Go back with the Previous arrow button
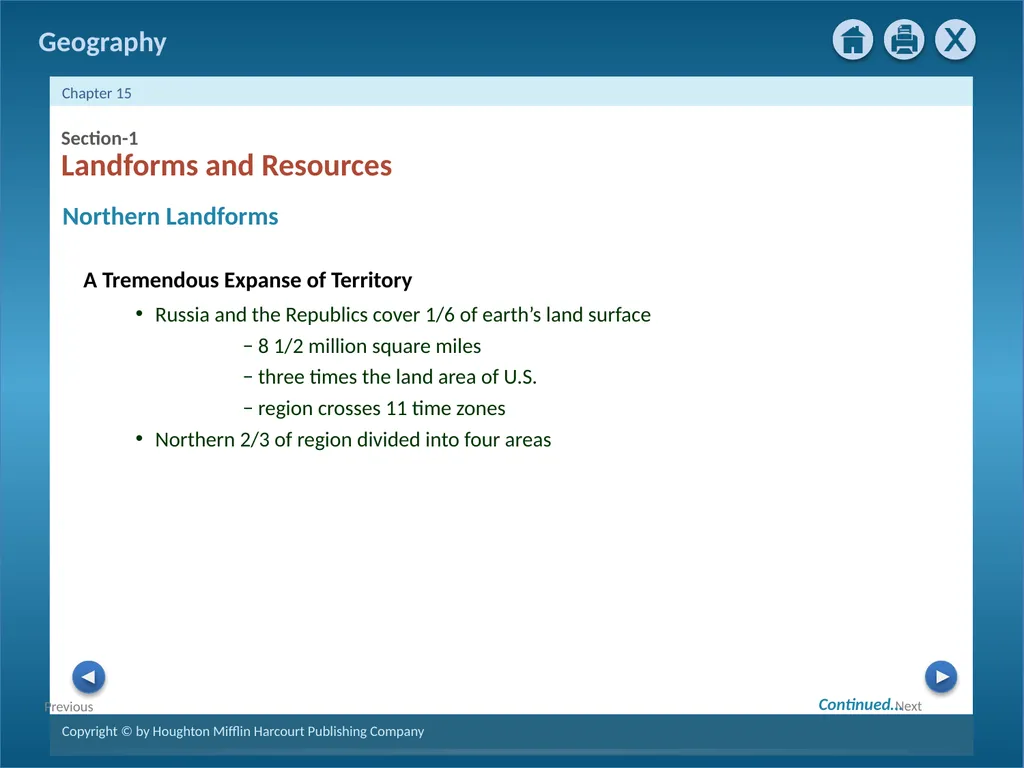 (x=89, y=677)
